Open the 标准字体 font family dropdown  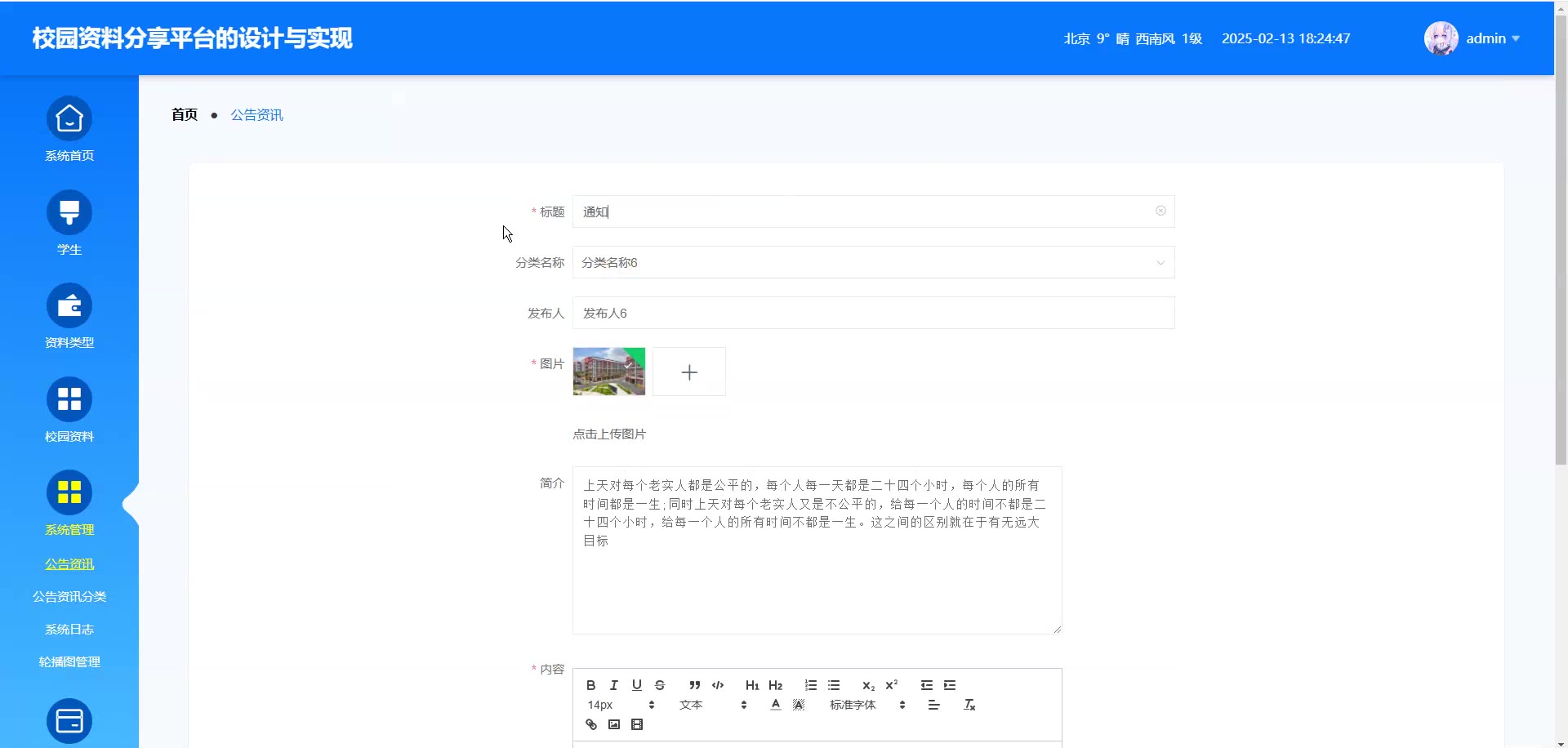click(x=867, y=705)
